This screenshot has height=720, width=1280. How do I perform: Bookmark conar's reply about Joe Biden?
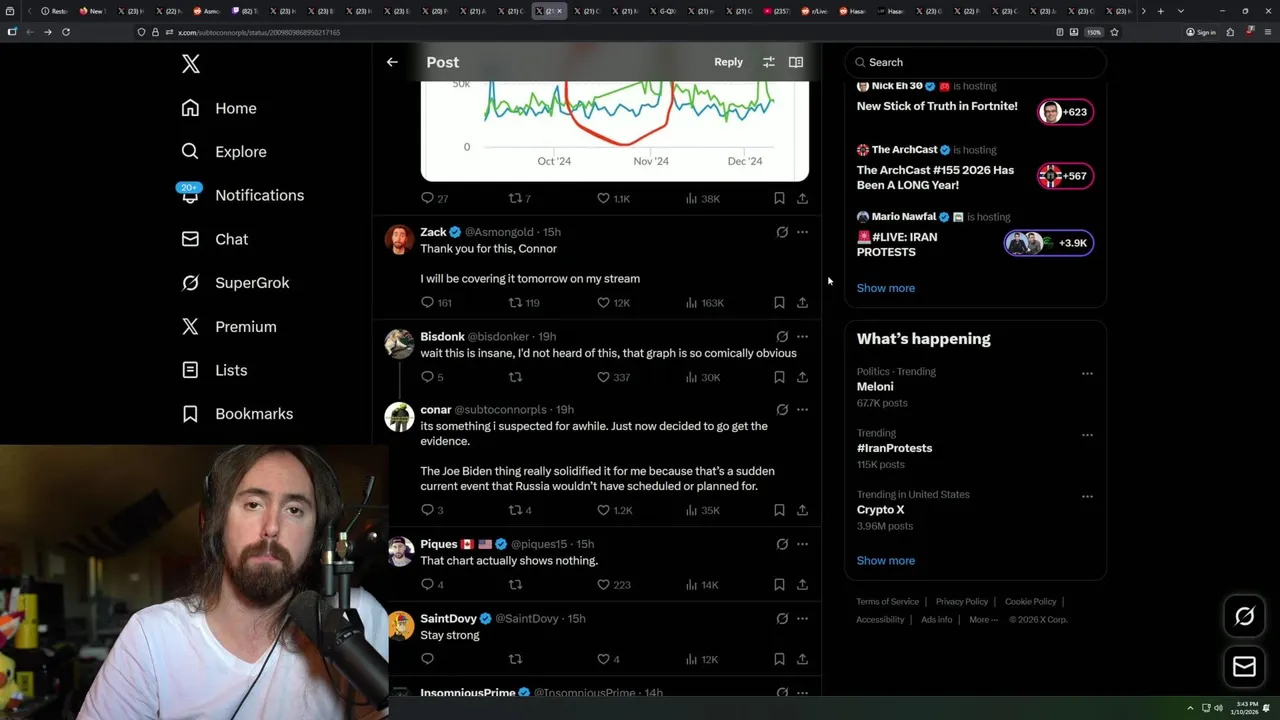point(779,510)
